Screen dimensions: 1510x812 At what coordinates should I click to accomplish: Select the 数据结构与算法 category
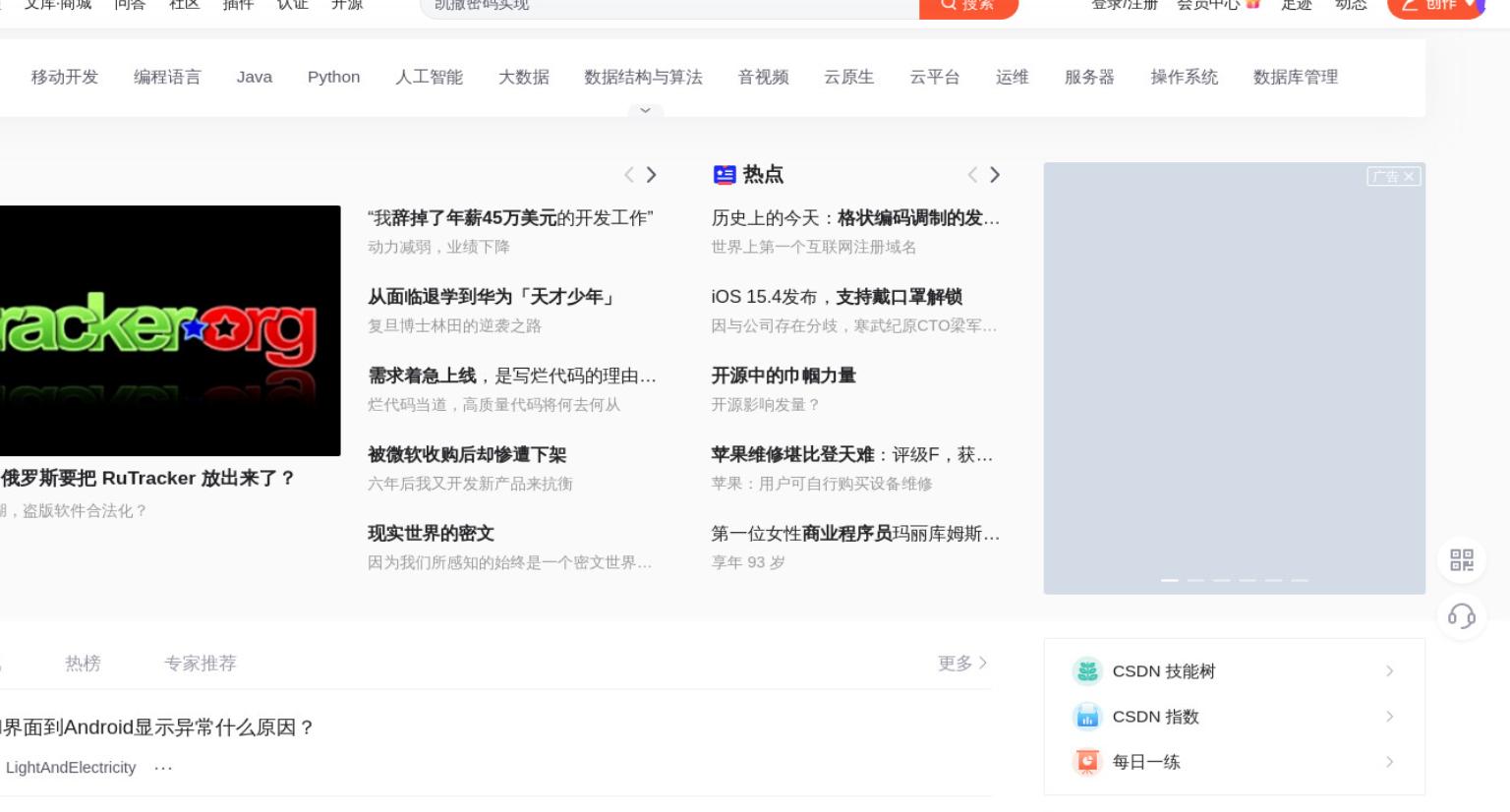(643, 77)
